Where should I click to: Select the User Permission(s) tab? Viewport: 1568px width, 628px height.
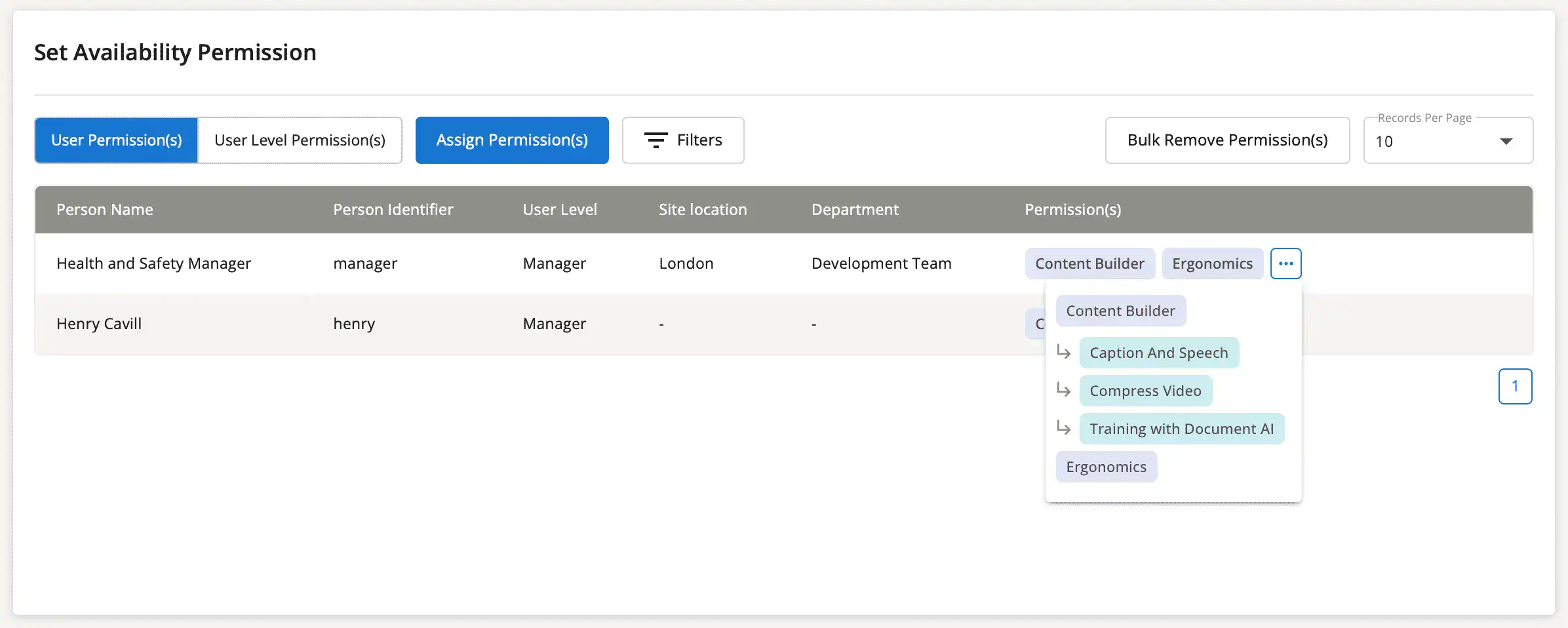[116, 140]
